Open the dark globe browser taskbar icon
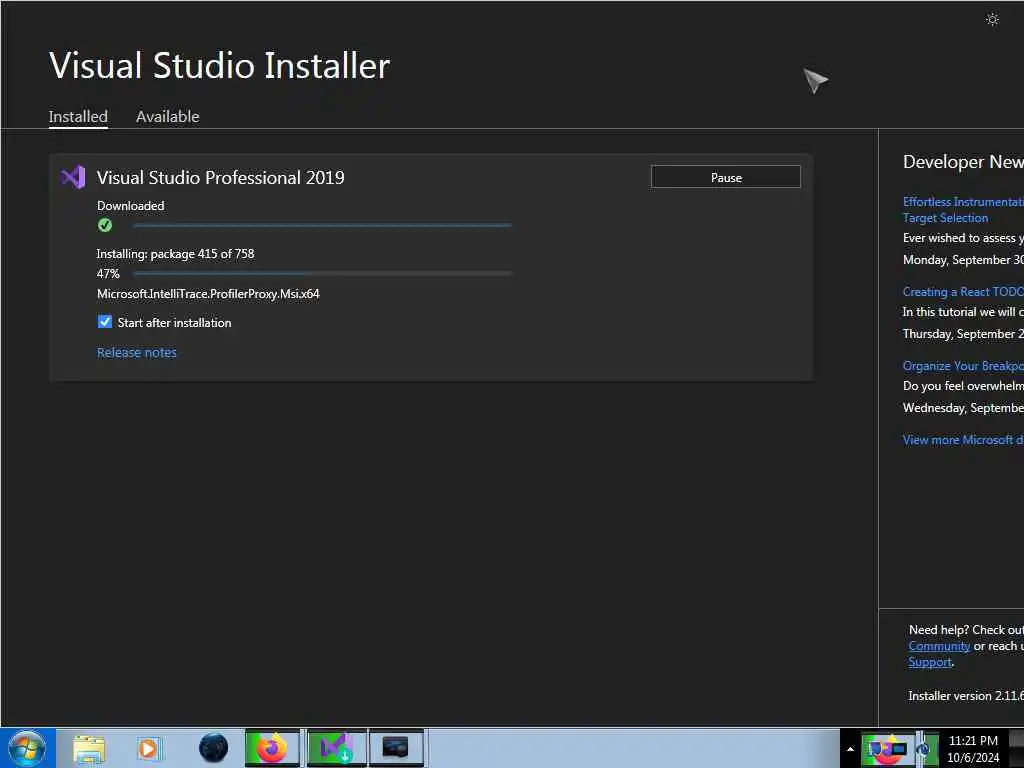This screenshot has height=768, width=1024. pos(213,748)
